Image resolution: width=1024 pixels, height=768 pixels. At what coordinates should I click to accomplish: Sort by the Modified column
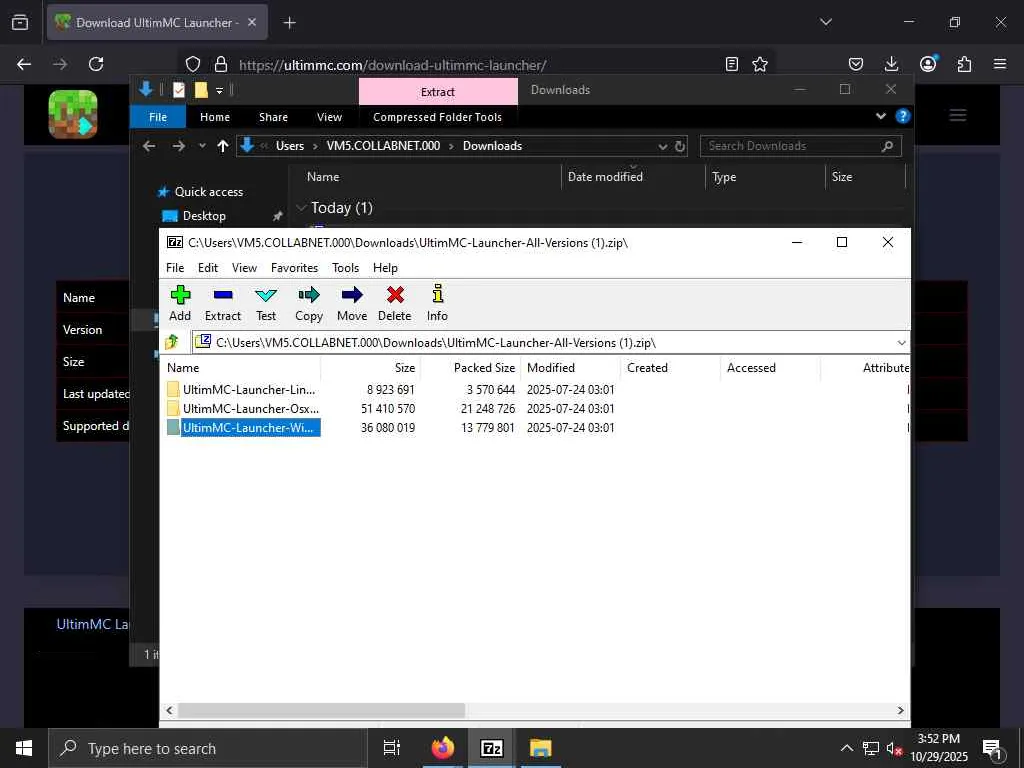click(570, 368)
